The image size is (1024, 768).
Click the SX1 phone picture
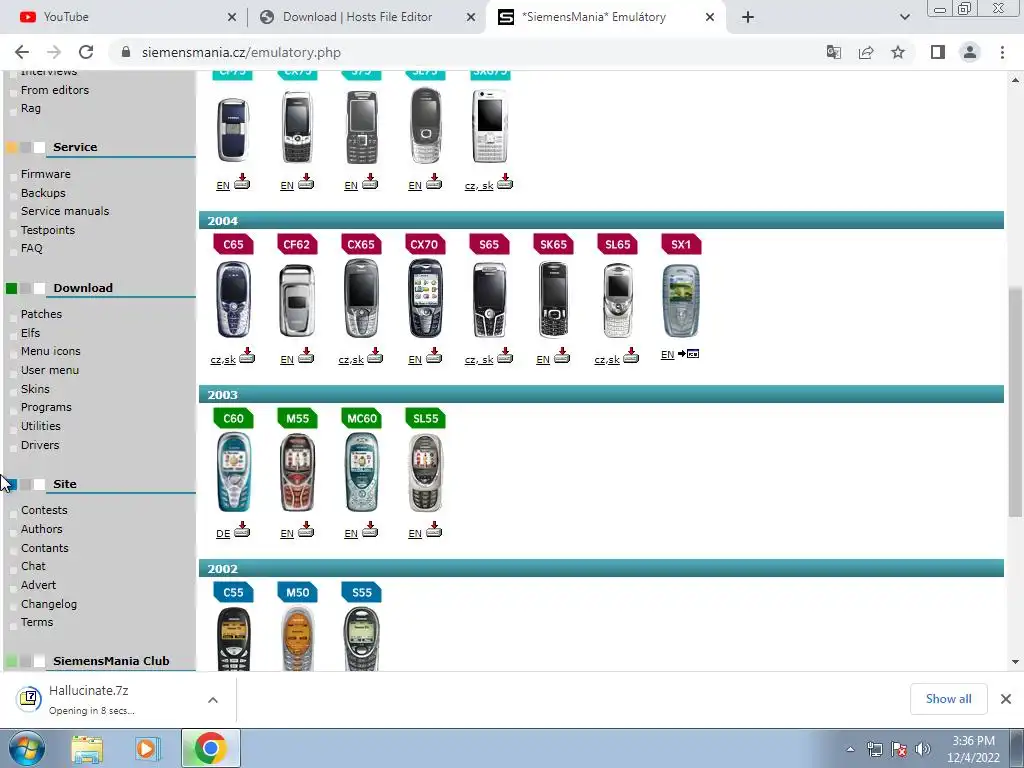tap(681, 300)
